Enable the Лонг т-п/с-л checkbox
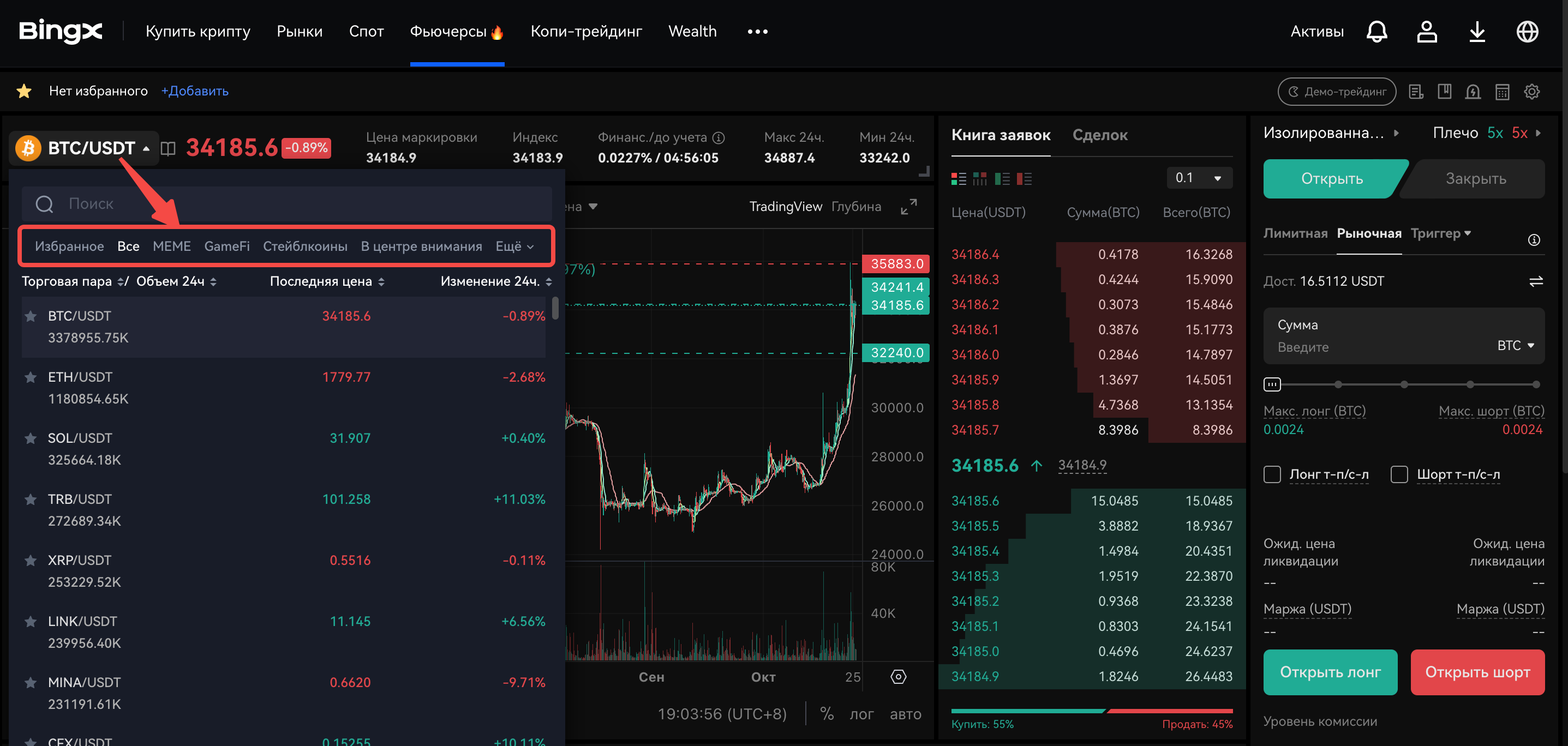1568x746 pixels. tap(1272, 474)
